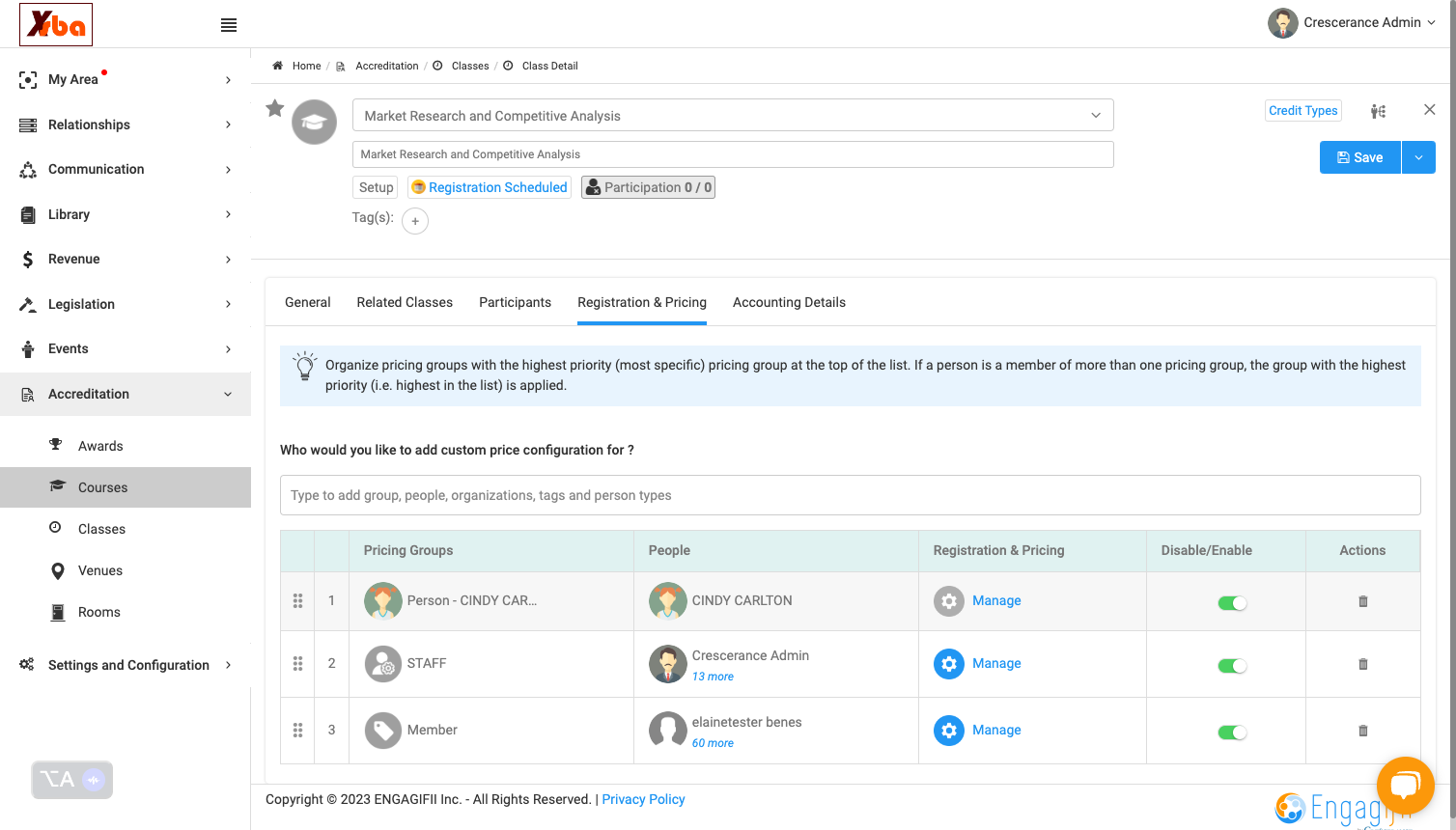Click Manage link for STAFF
1456x830 pixels.
click(x=996, y=664)
